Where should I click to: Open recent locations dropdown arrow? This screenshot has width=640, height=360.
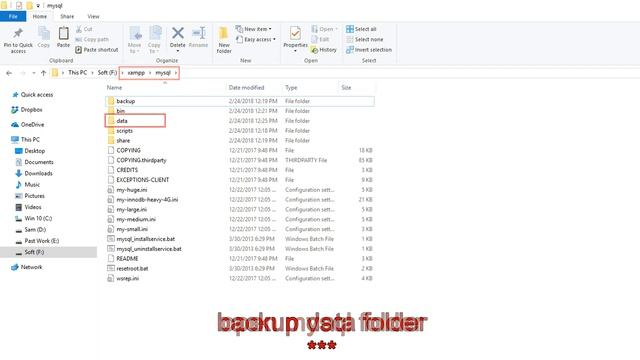pyautogui.click(x=33, y=73)
